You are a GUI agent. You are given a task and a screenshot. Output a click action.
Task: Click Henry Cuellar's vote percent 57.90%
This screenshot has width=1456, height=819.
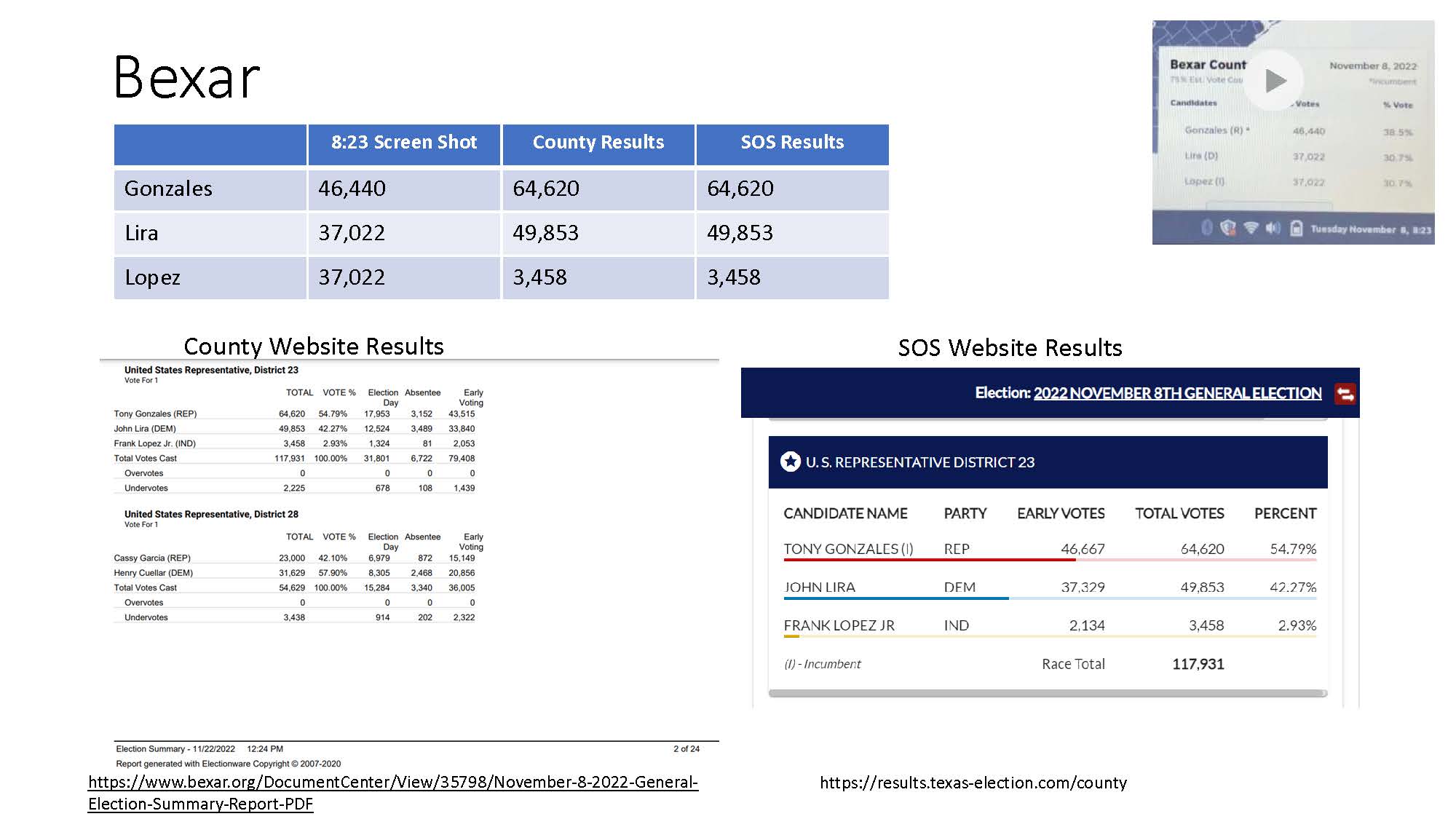coord(333,573)
